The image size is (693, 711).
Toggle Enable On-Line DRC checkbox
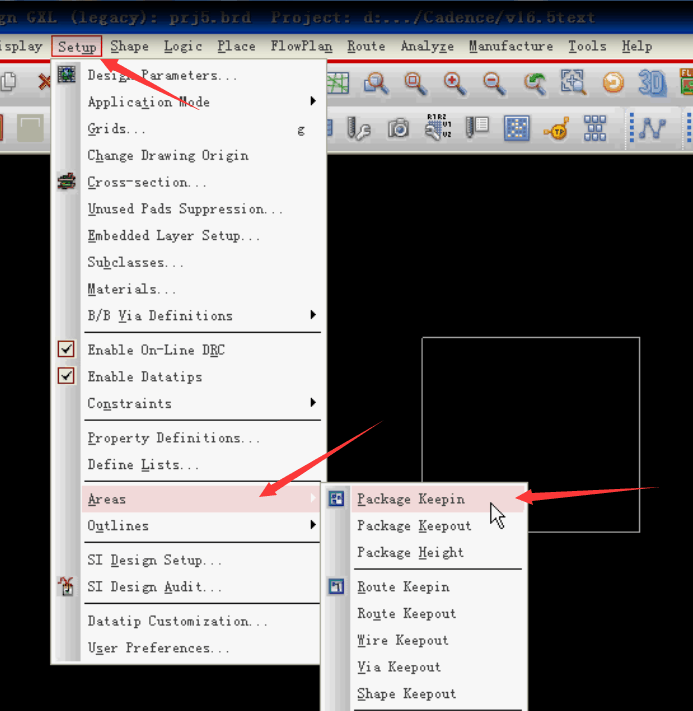click(66, 349)
